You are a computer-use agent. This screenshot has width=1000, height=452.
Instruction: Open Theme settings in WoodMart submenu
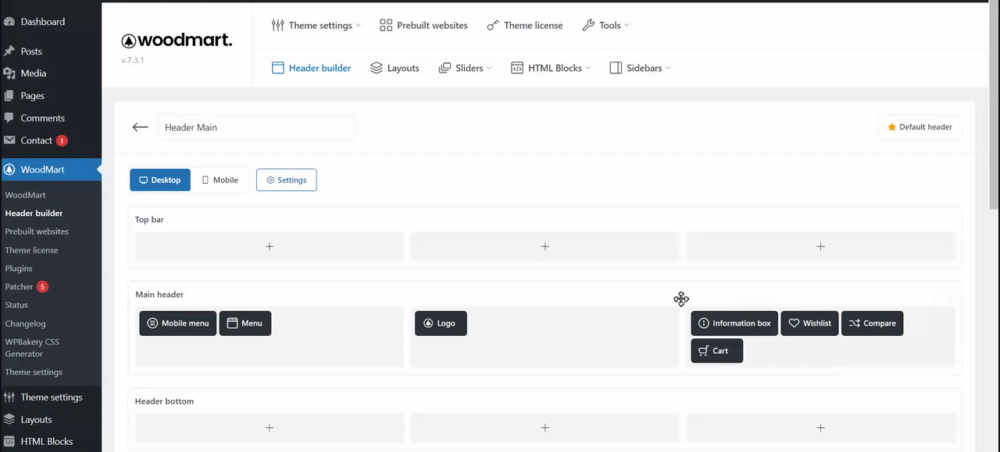[34, 372]
